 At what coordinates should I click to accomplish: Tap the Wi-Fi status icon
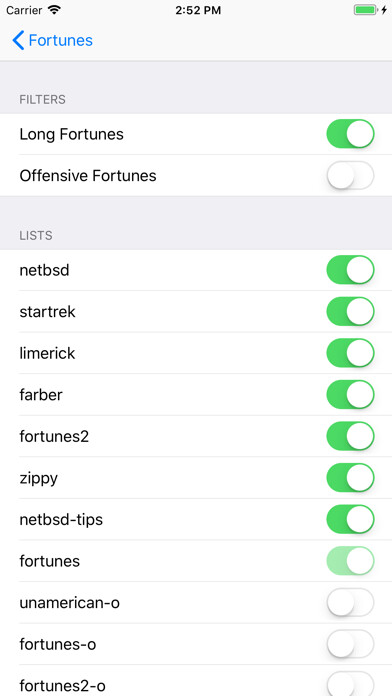[x=55, y=10]
